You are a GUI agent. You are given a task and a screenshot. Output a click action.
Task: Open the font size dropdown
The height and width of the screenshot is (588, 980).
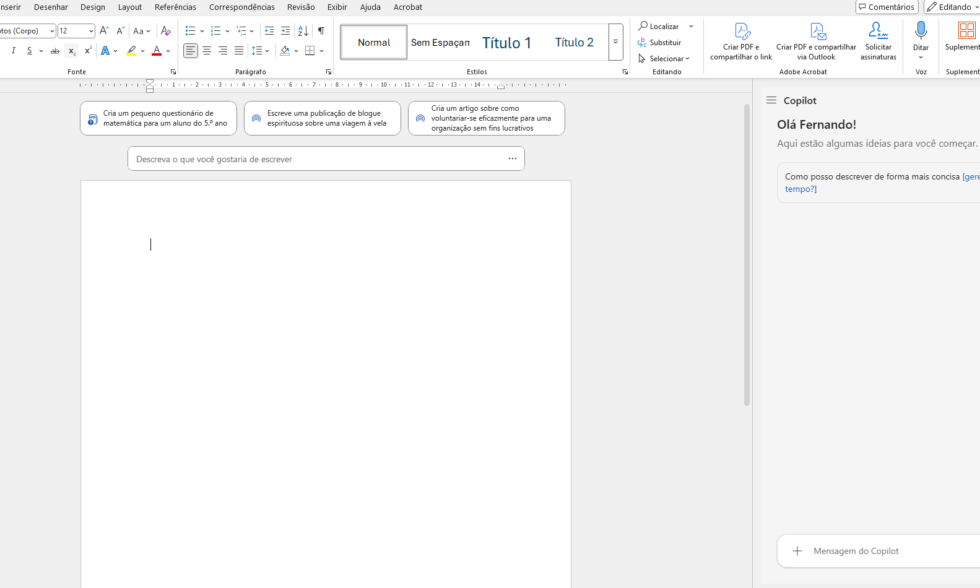coord(91,30)
